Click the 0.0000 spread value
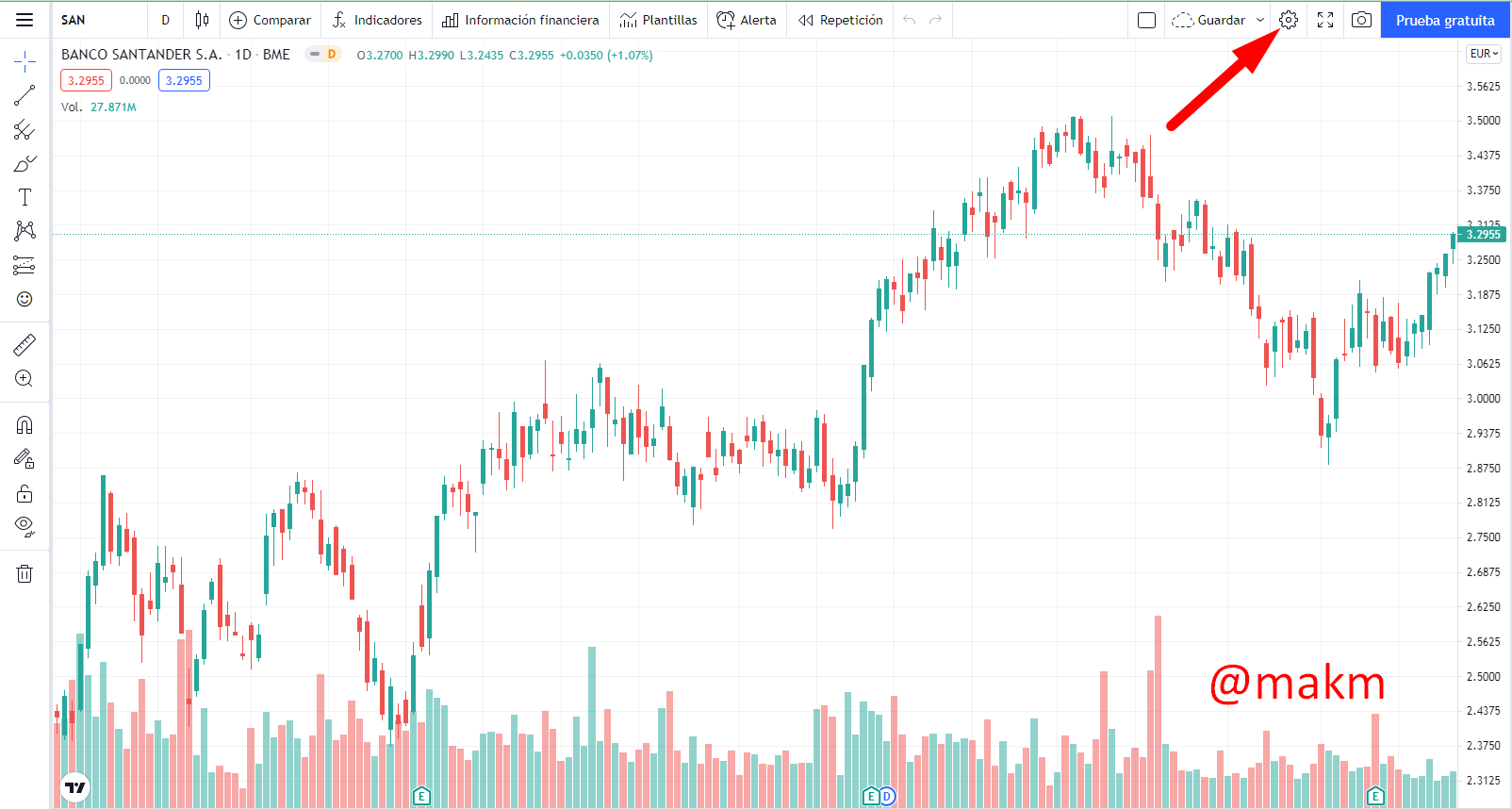 point(135,80)
